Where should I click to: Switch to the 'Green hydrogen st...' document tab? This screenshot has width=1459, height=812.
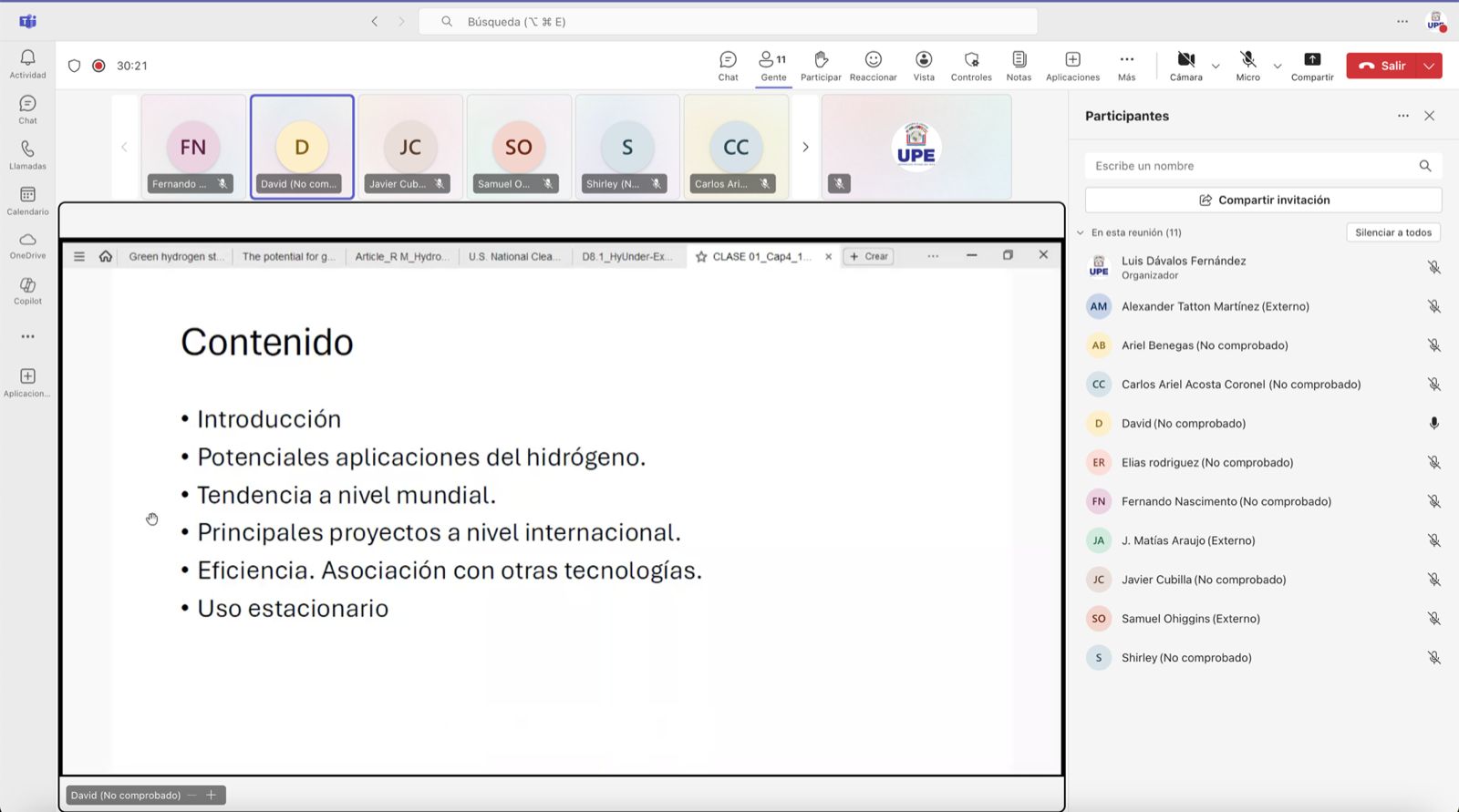point(175,257)
